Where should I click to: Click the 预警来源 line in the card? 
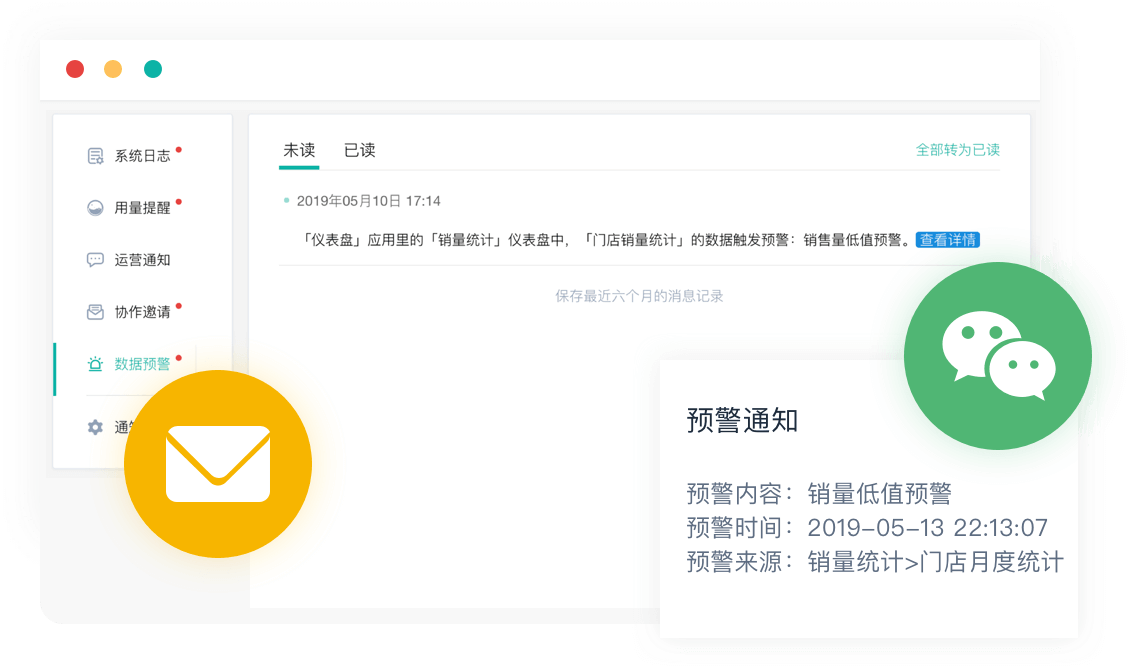874,562
